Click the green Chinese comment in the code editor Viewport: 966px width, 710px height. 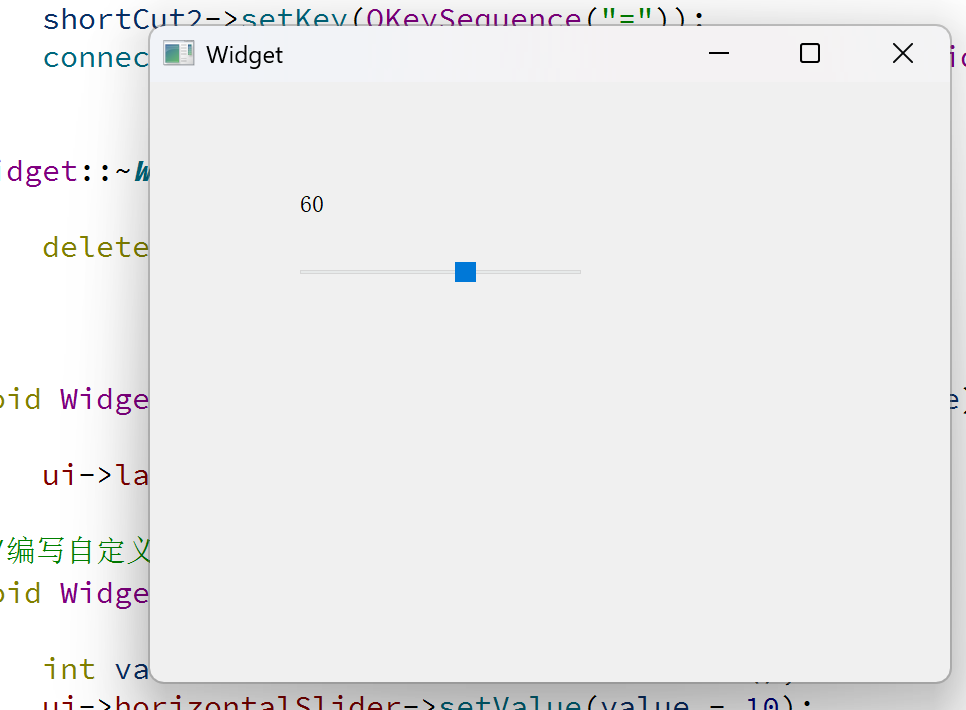coord(75,550)
